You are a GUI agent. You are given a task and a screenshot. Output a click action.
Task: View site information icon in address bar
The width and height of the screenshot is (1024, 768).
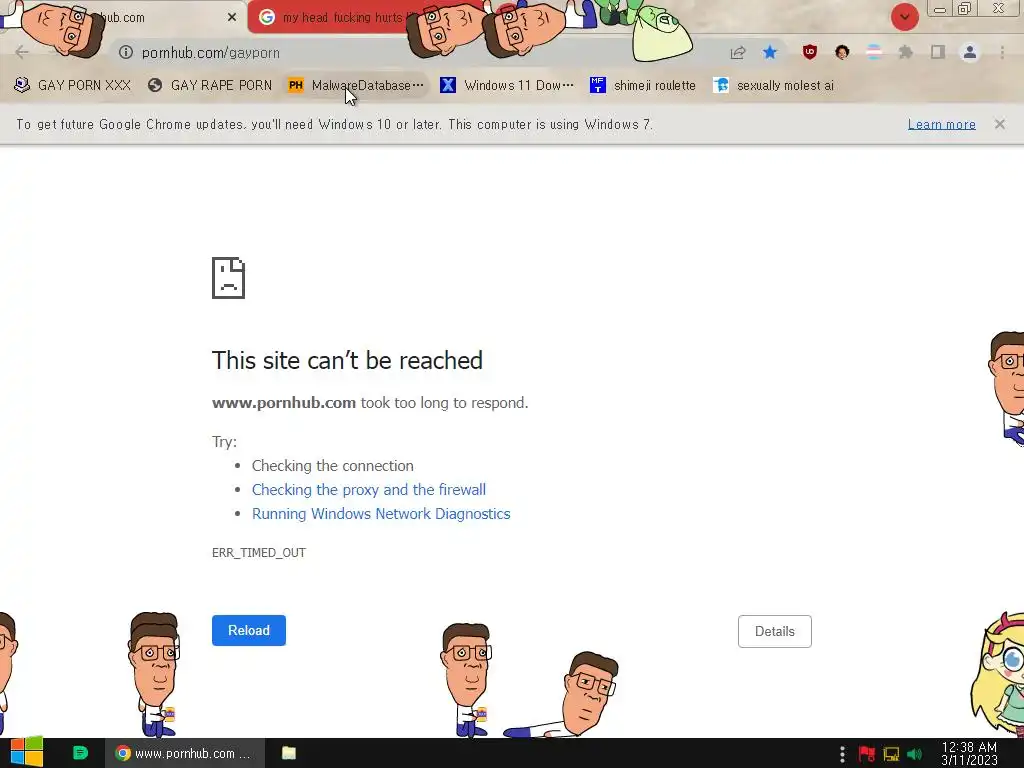pyautogui.click(x=125, y=52)
